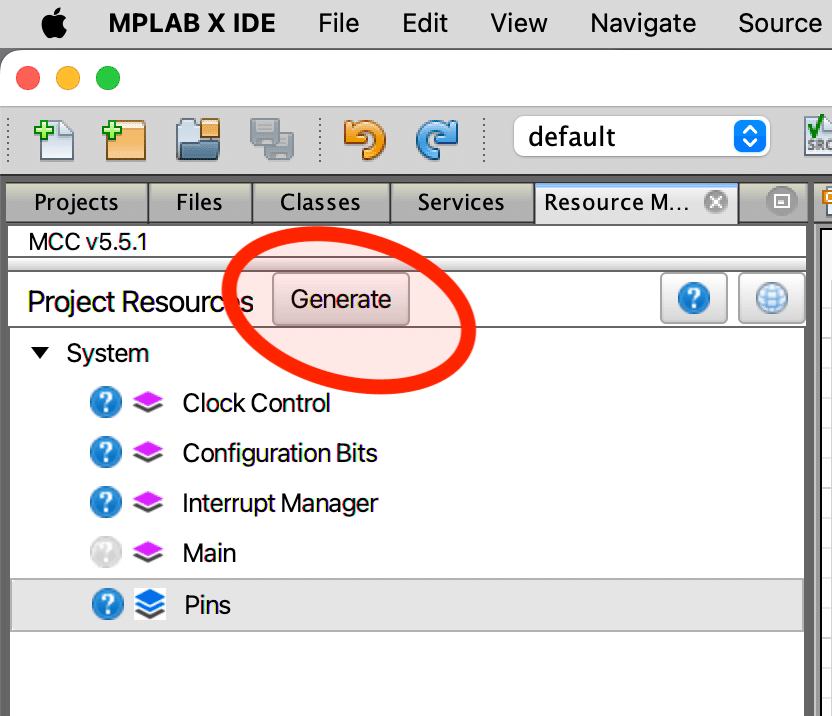
Task: Open the Edit menu
Action: click(424, 23)
